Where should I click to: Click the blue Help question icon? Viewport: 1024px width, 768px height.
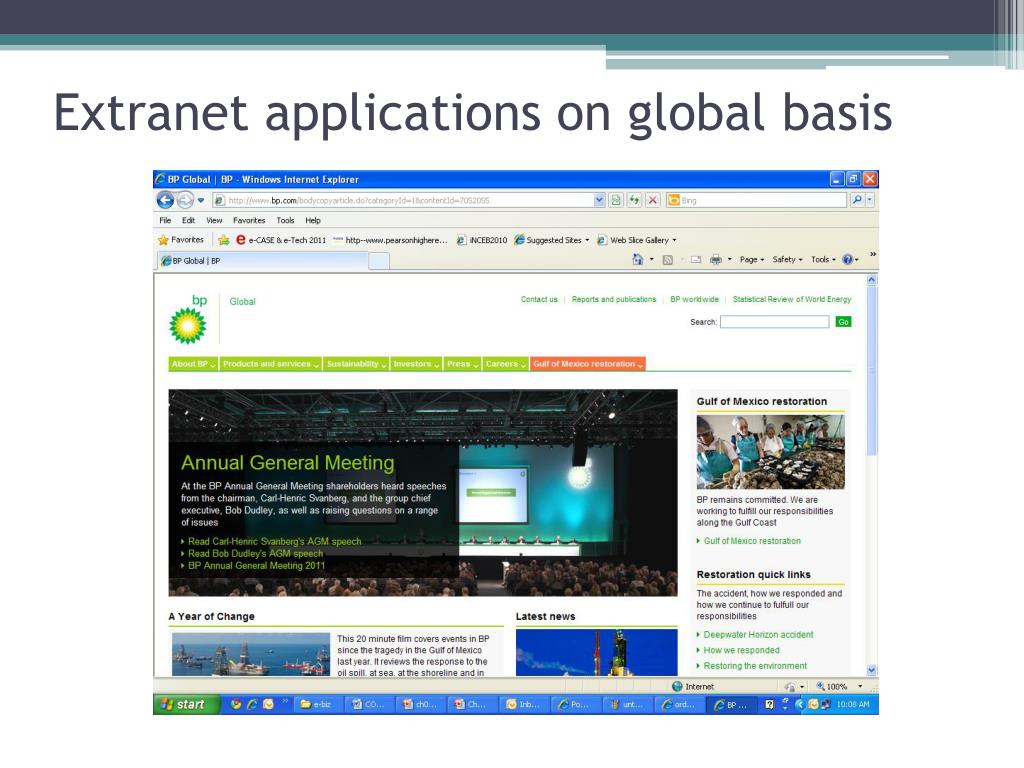click(x=848, y=260)
